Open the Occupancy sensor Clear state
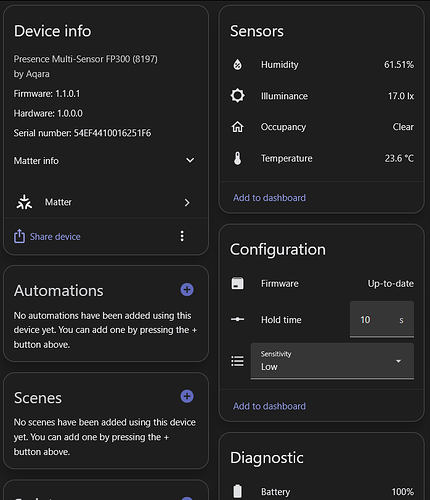 322,127
